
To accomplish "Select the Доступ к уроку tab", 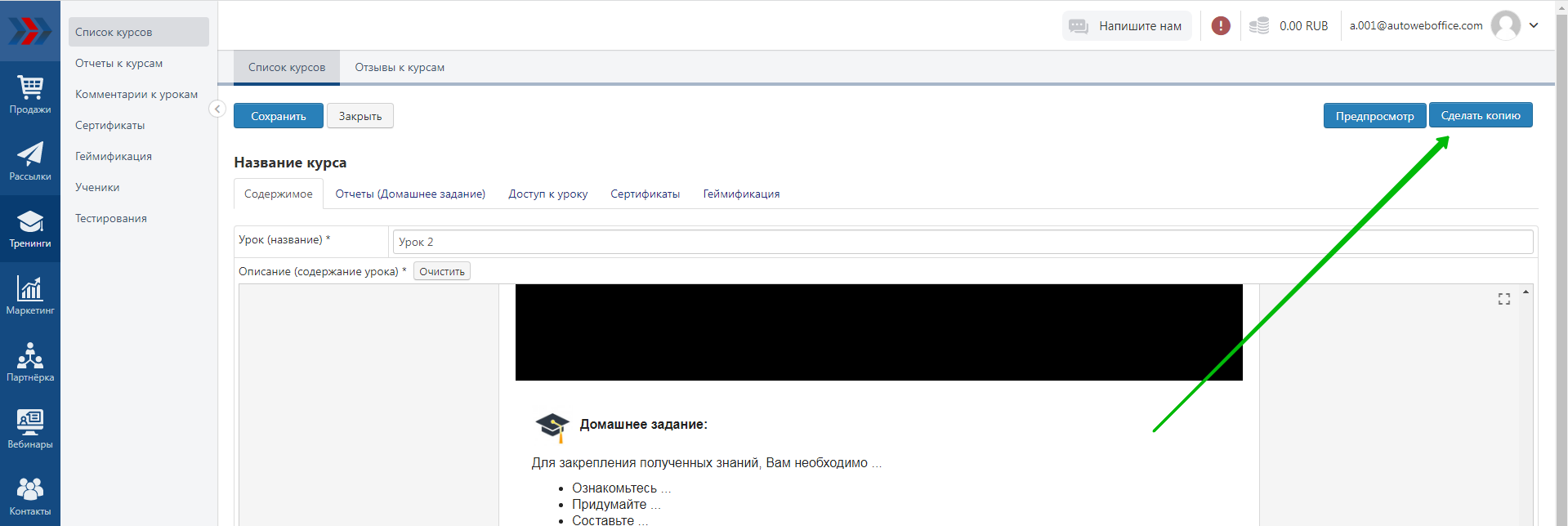I will (547, 194).
